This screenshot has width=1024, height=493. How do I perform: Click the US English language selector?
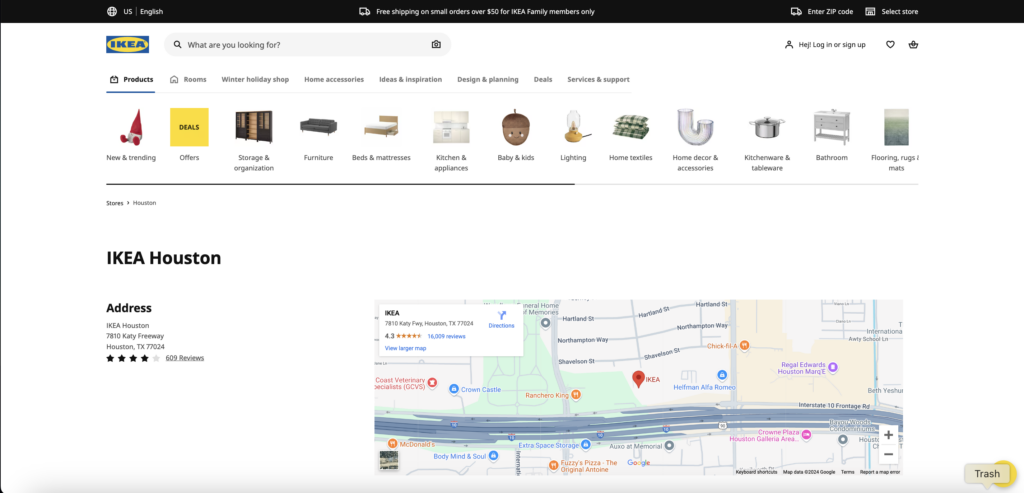pyautogui.click(x=135, y=11)
